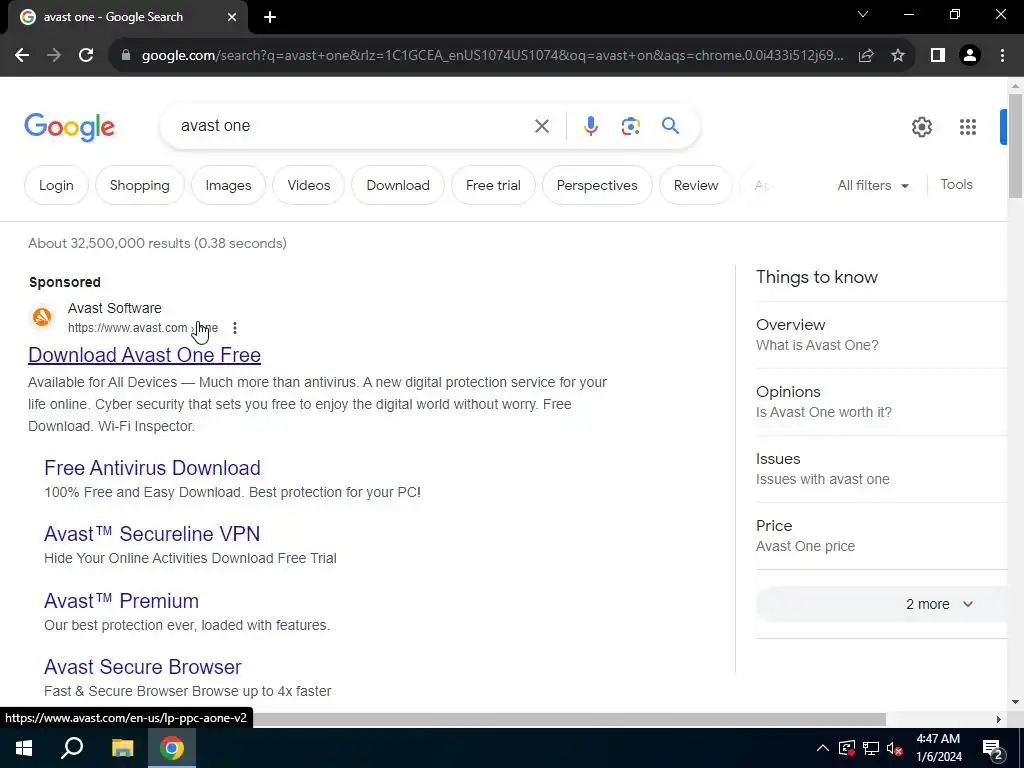The image size is (1024, 768).
Task: Show hidden system tray icons
Action: click(x=823, y=748)
